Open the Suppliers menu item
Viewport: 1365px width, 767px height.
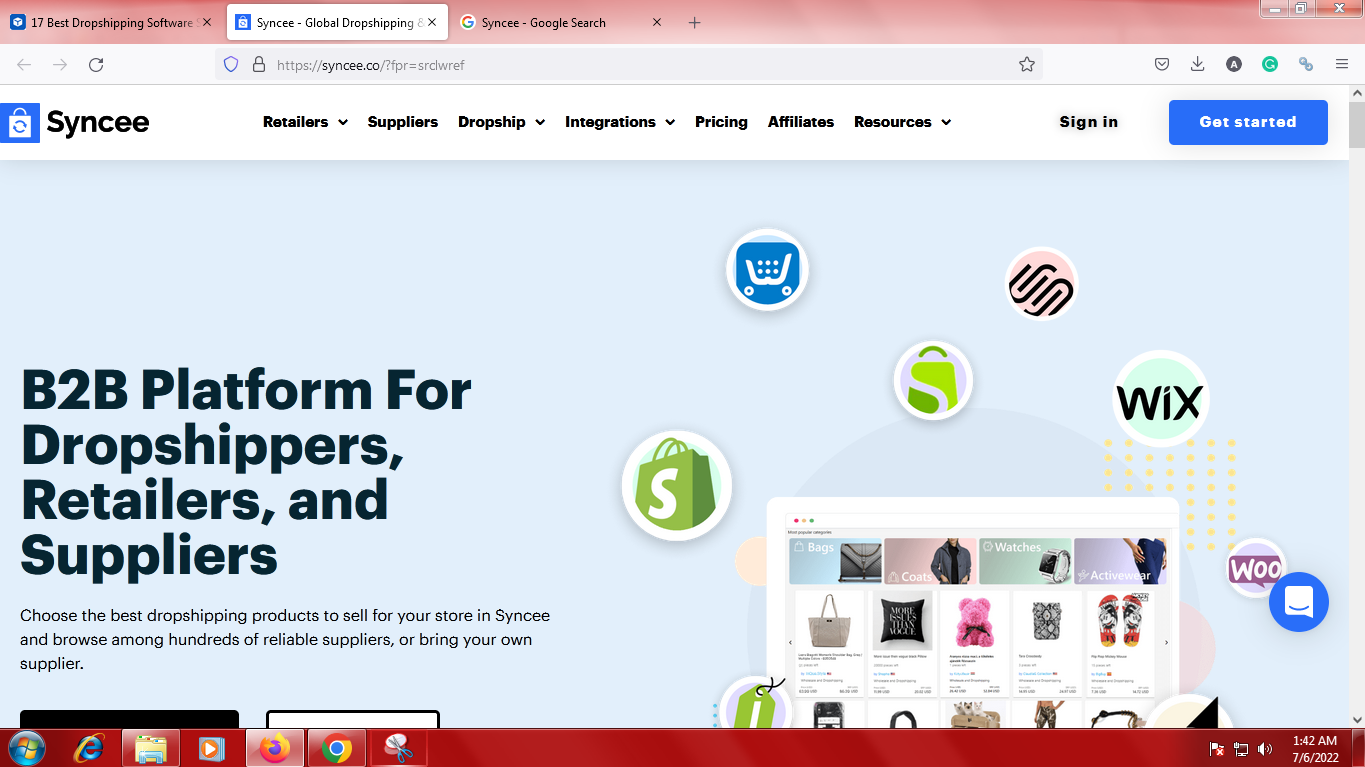coord(403,122)
